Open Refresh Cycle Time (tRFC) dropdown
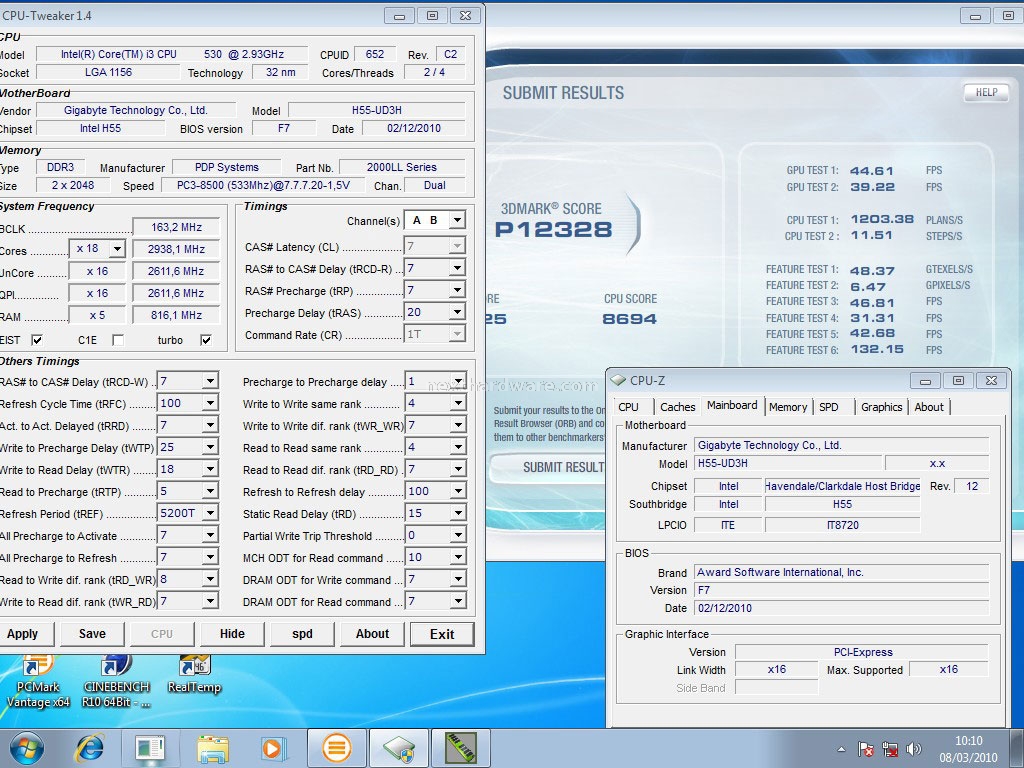The height and width of the screenshot is (768, 1024). click(210, 404)
